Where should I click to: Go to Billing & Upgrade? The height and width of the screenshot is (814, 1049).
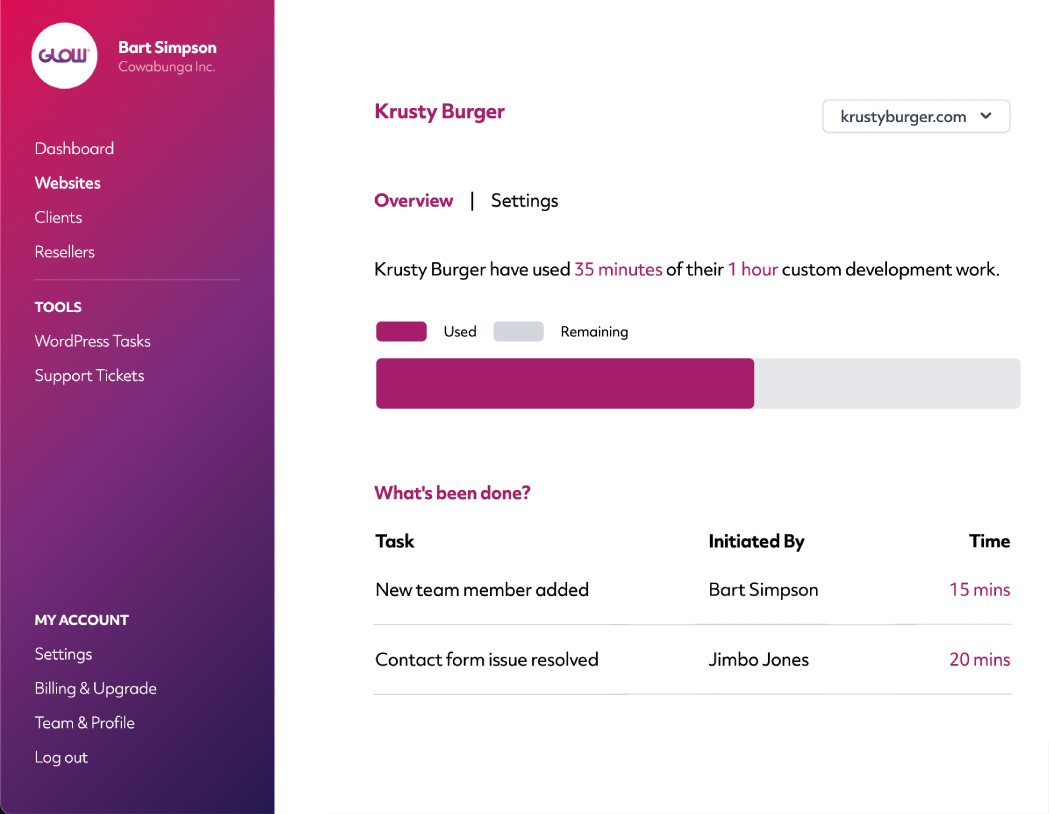pos(96,689)
